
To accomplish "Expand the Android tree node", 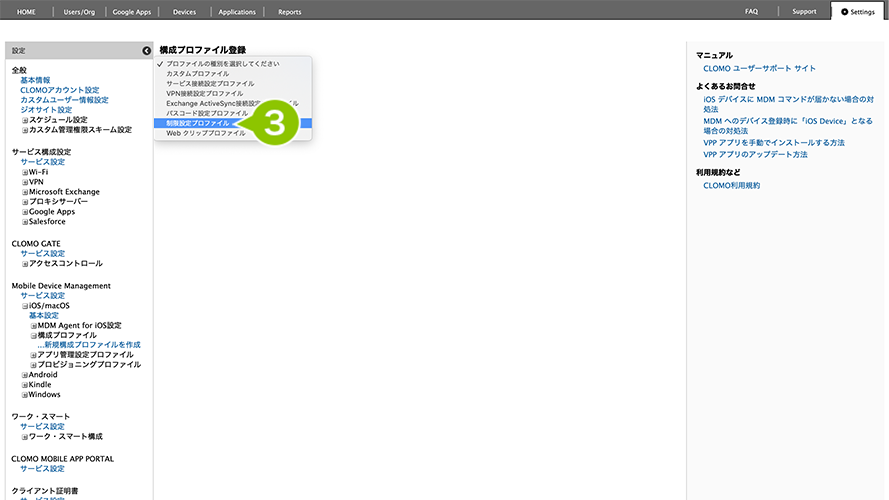I will (25, 375).
